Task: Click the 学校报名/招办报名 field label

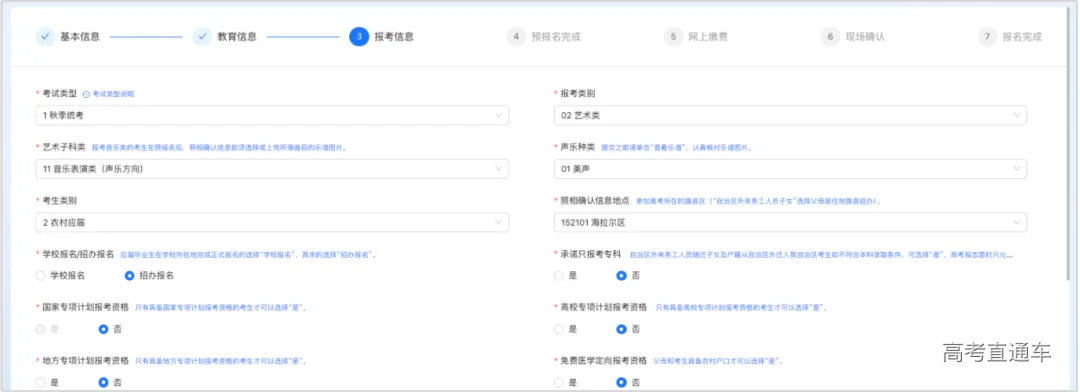Action: [x=79, y=254]
